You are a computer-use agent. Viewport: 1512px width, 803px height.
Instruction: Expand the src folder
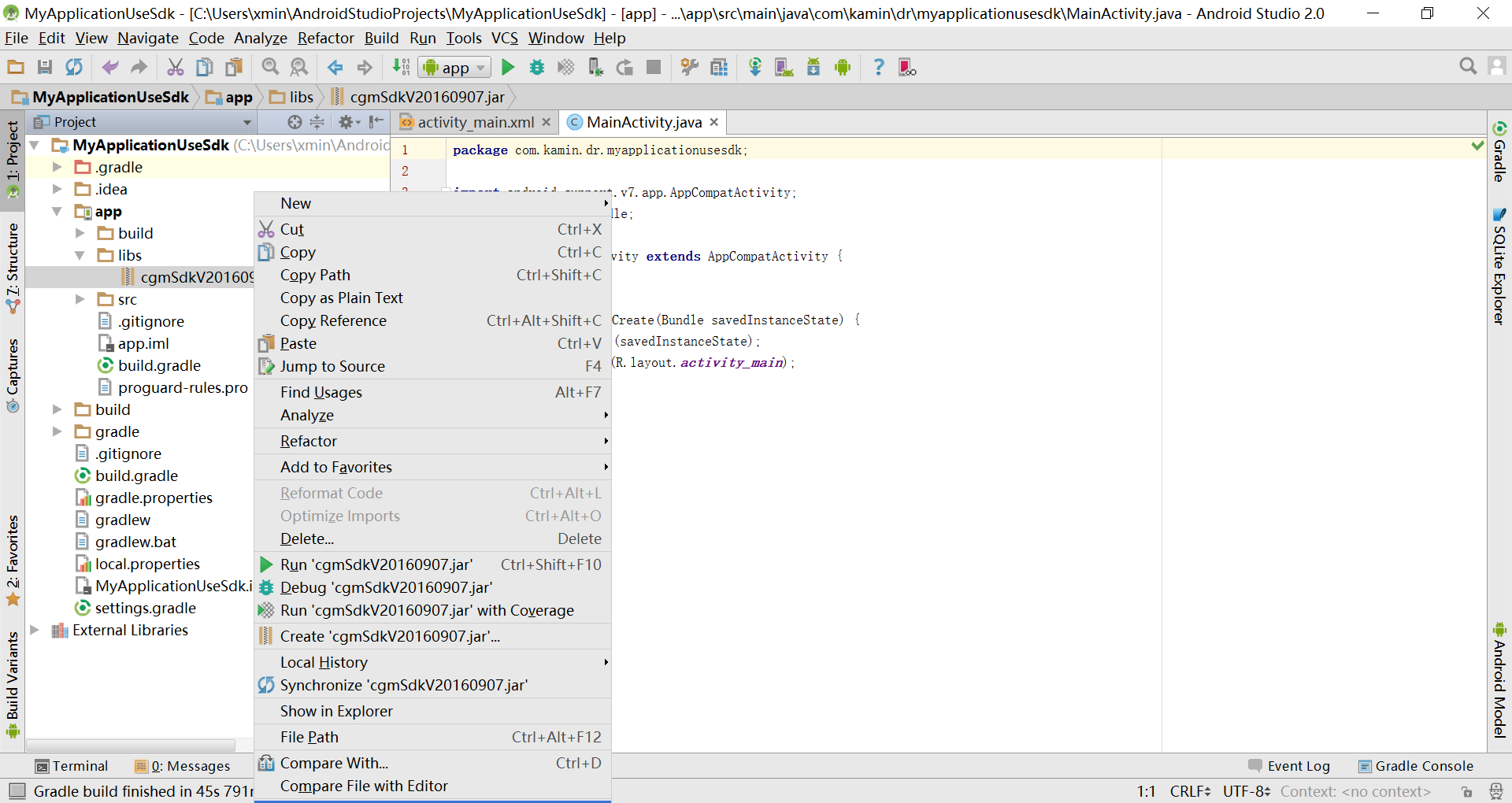tap(80, 299)
